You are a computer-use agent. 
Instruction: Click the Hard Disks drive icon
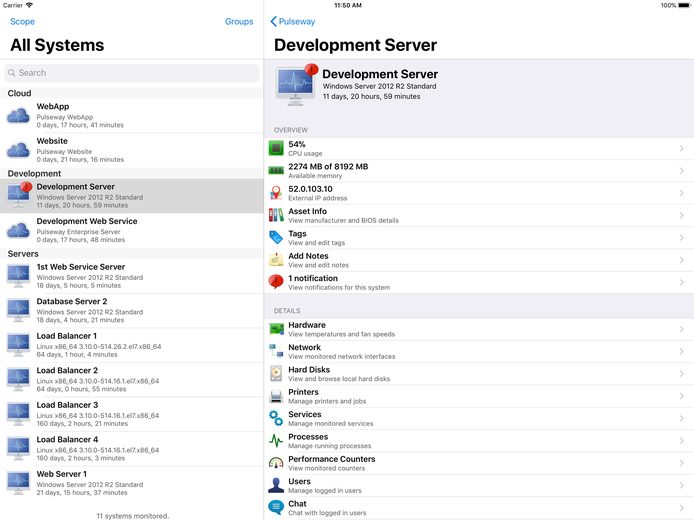coord(276,374)
